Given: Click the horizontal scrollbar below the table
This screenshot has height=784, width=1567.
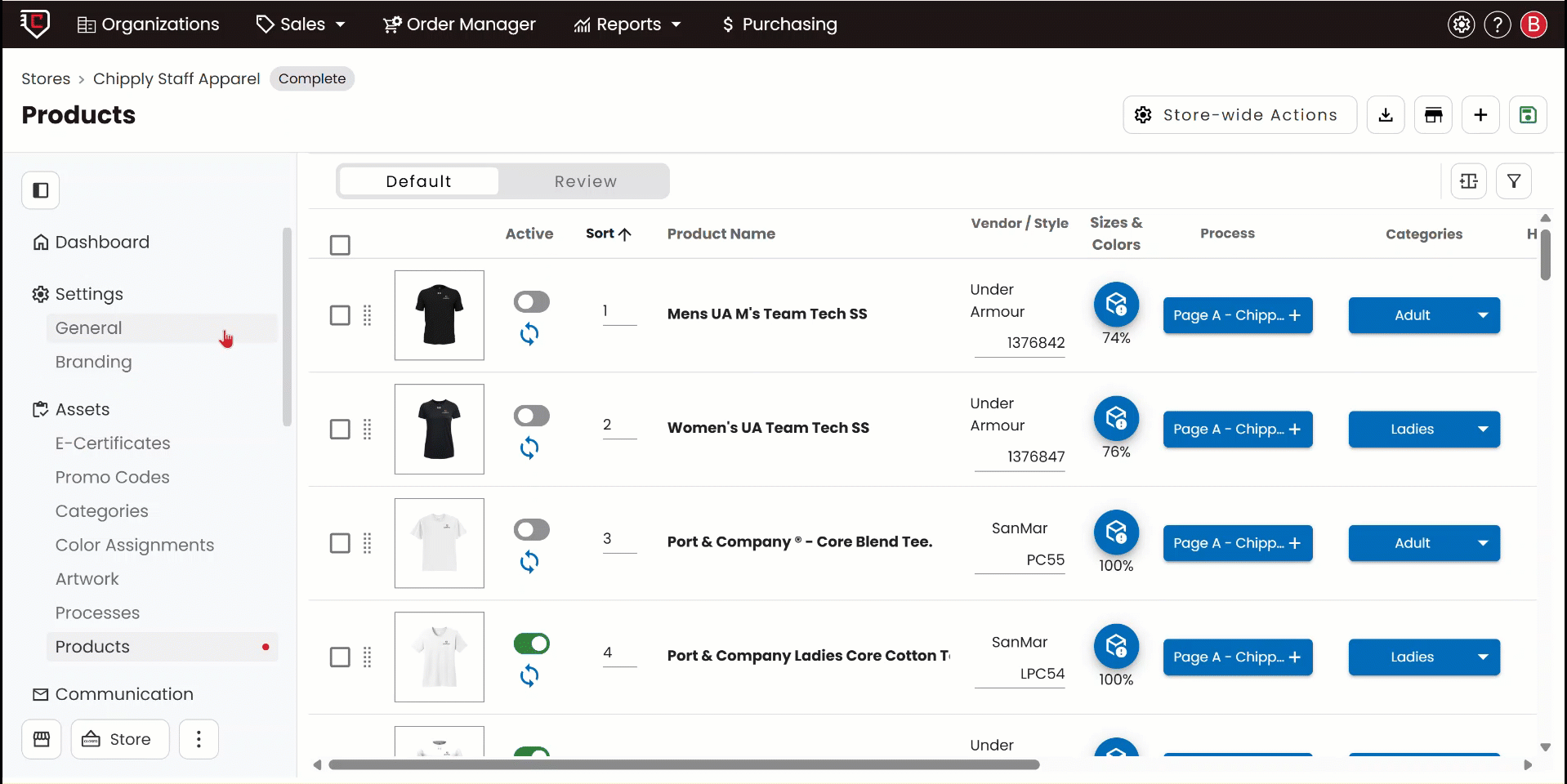Looking at the screenshot, I should (684, 765).
